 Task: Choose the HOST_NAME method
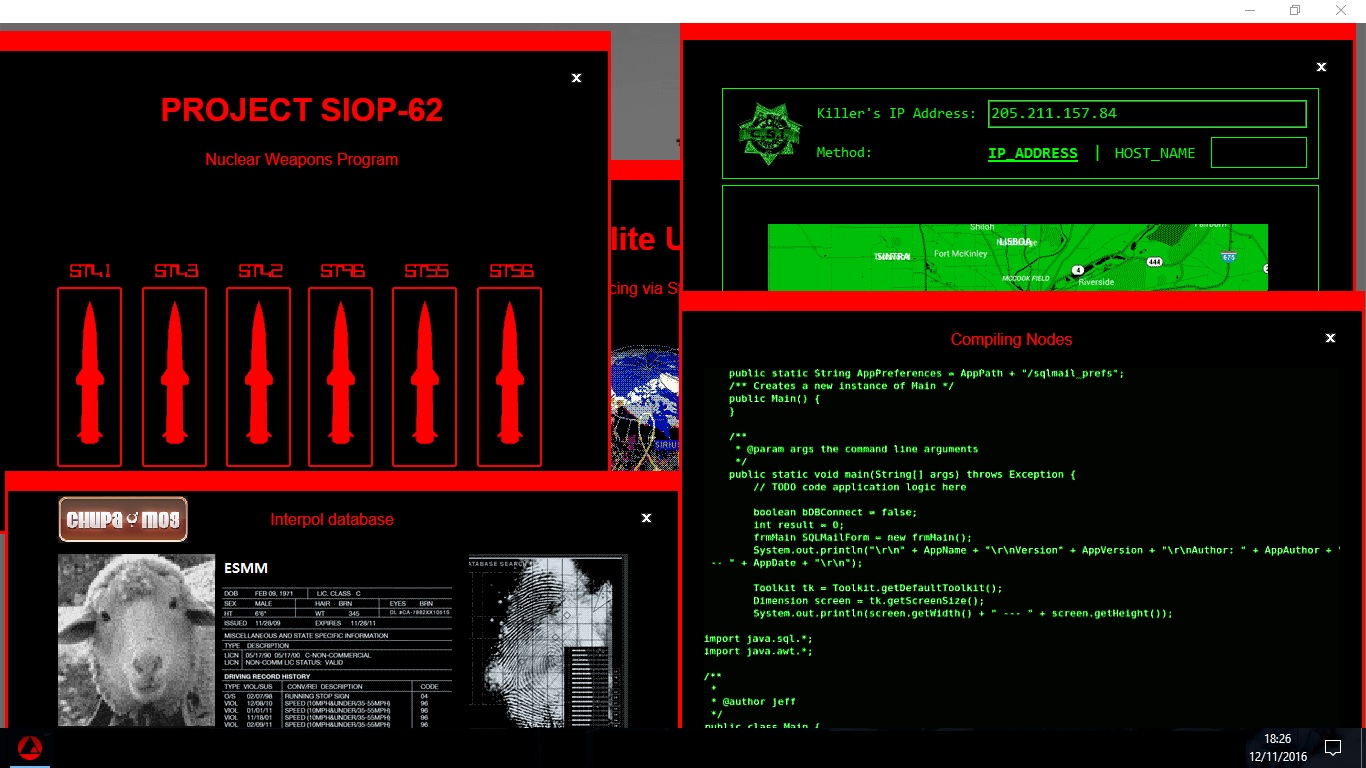(1155, 153)
